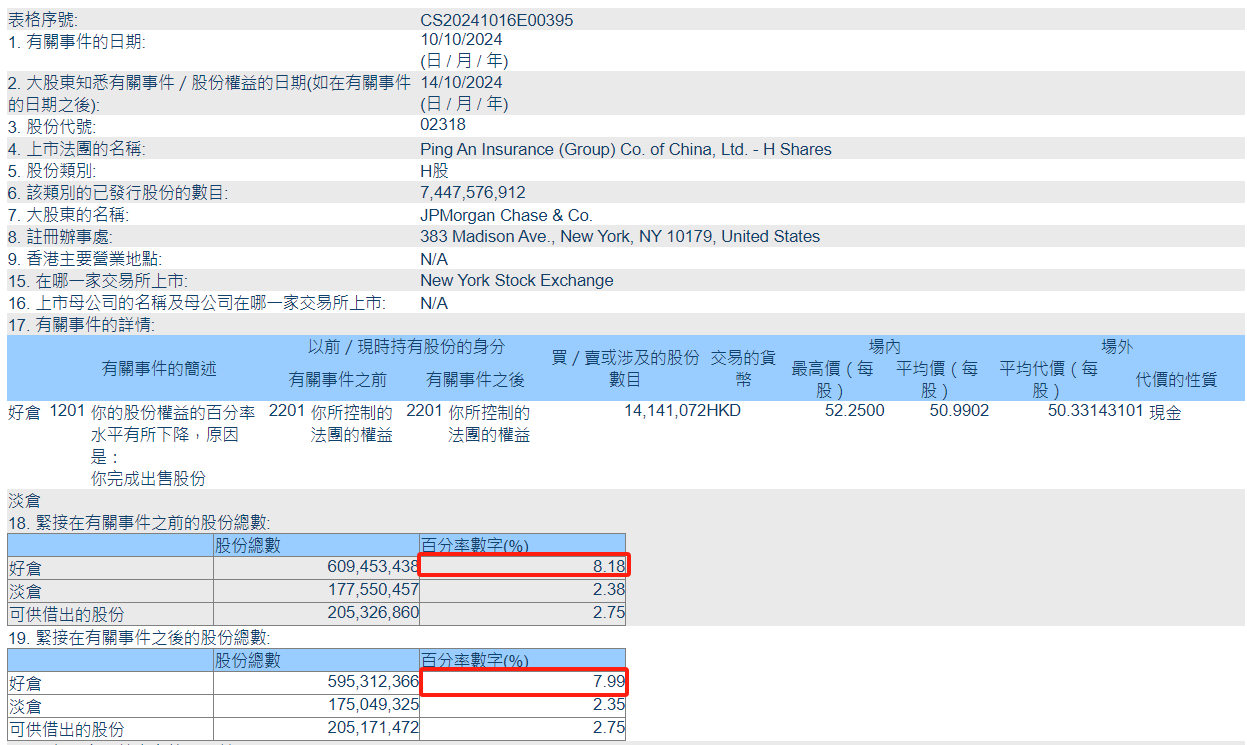1247x745 pixels.
Task: Click the on-exchange highest price 52.2500
Action: click(853, 410)
